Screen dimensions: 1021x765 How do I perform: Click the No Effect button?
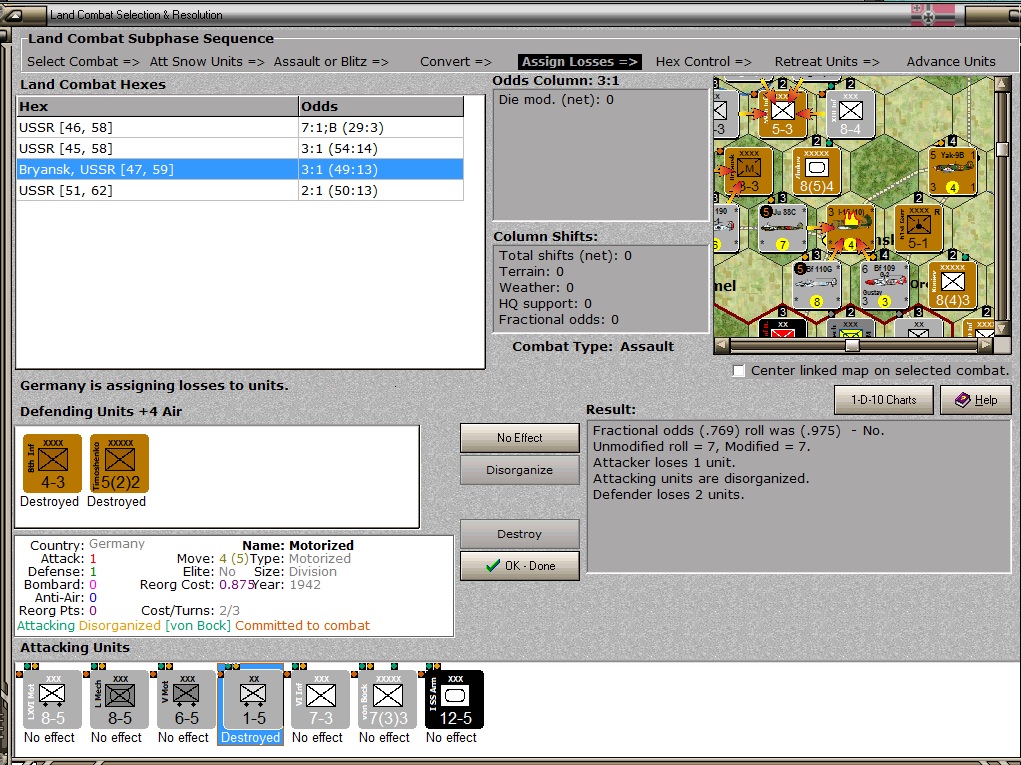[520, 438]
